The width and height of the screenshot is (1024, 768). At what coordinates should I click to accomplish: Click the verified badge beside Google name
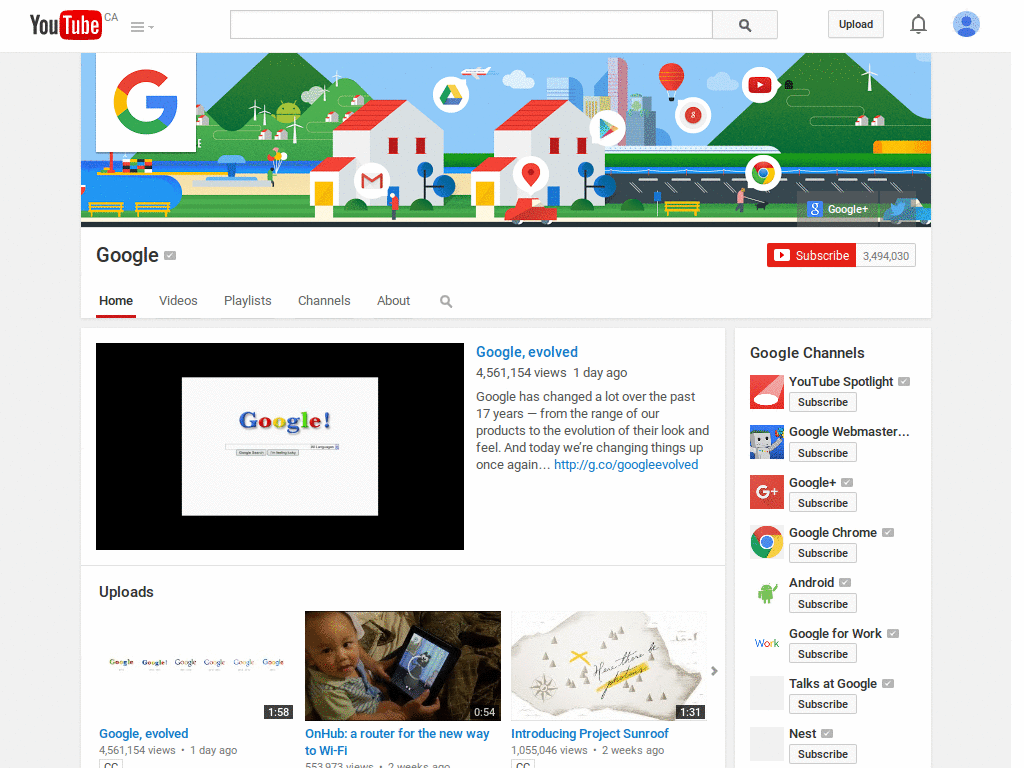pos(170,255)
